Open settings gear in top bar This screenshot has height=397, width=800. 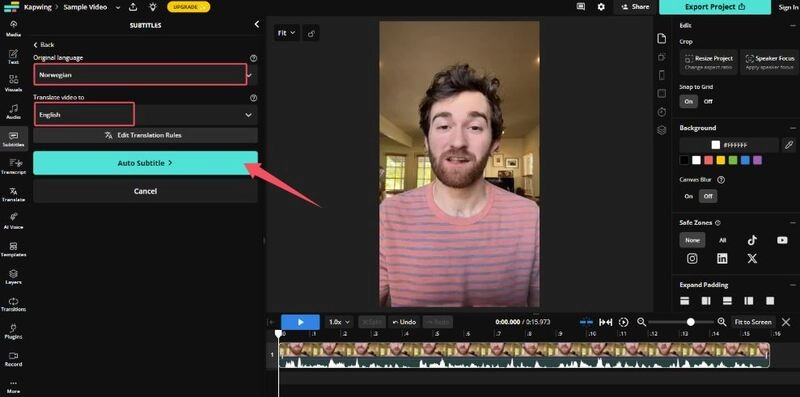click(x=601, y=7)
